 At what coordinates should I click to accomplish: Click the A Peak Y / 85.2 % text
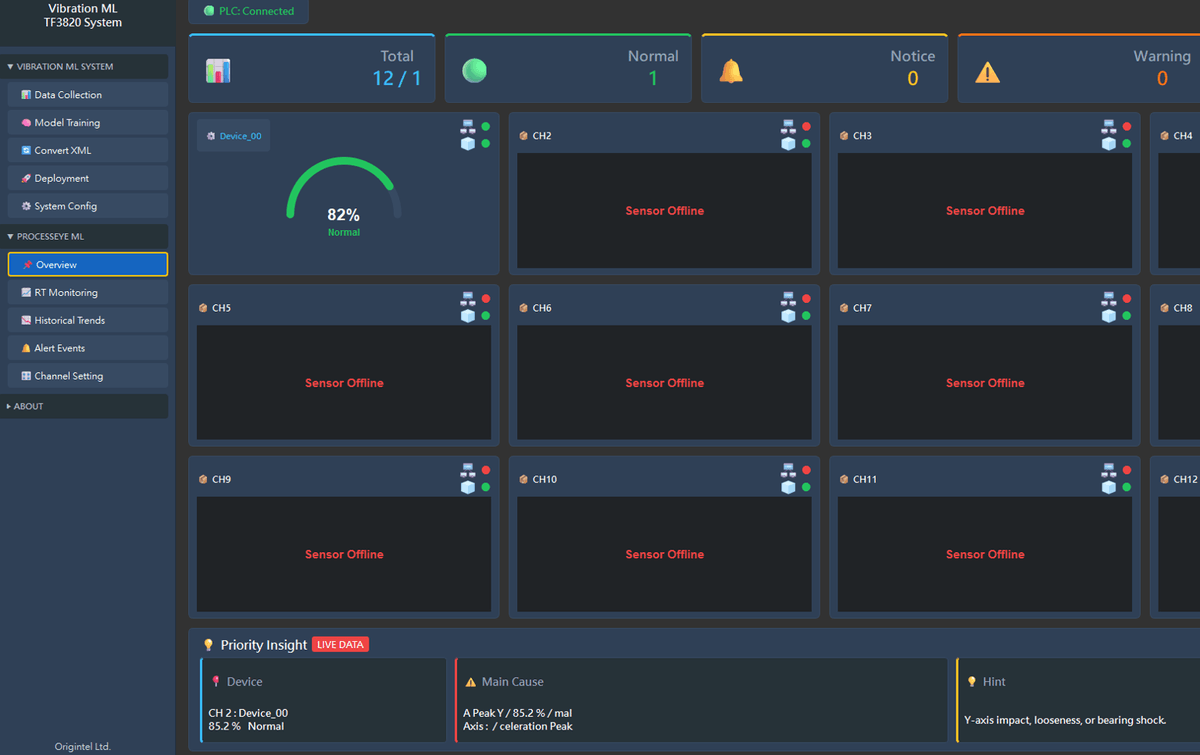pos(517,713)
